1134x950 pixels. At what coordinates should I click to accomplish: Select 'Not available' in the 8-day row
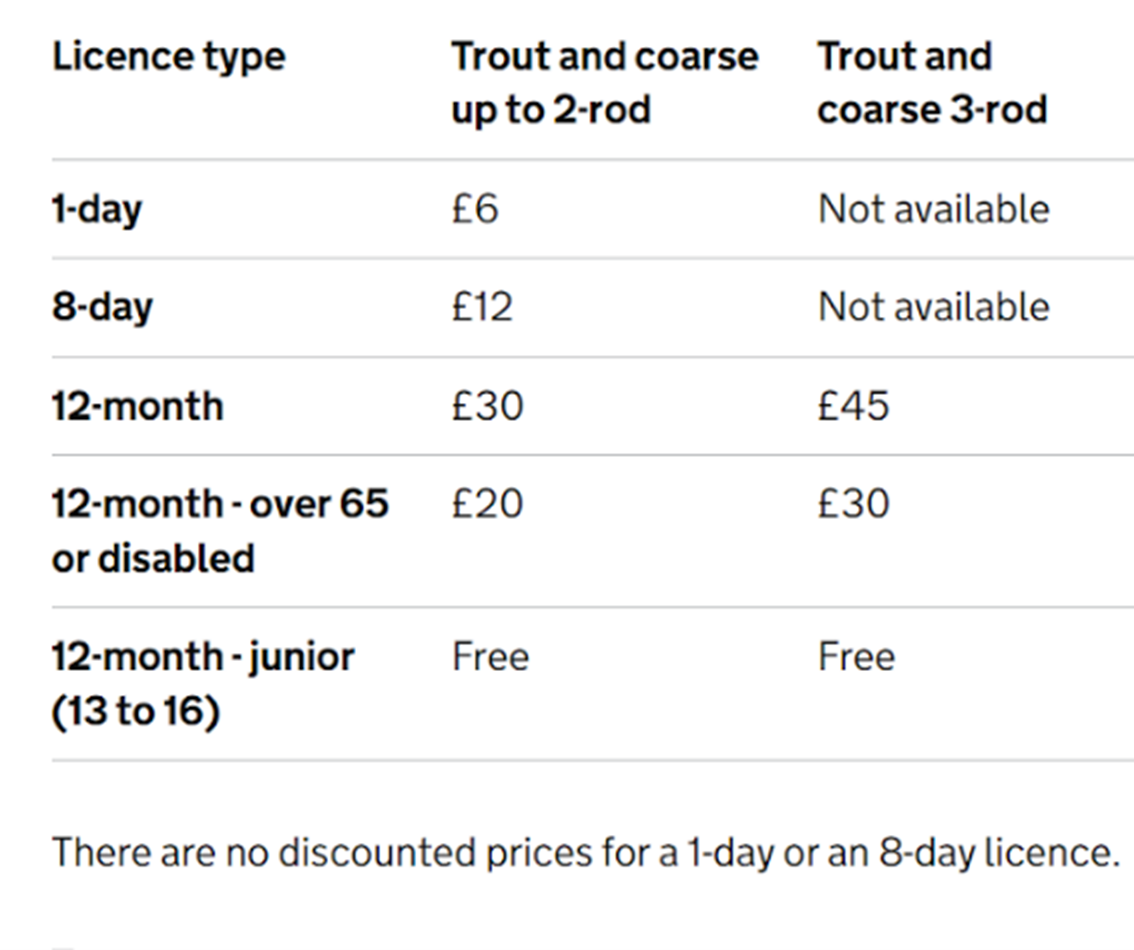point(933,307)
